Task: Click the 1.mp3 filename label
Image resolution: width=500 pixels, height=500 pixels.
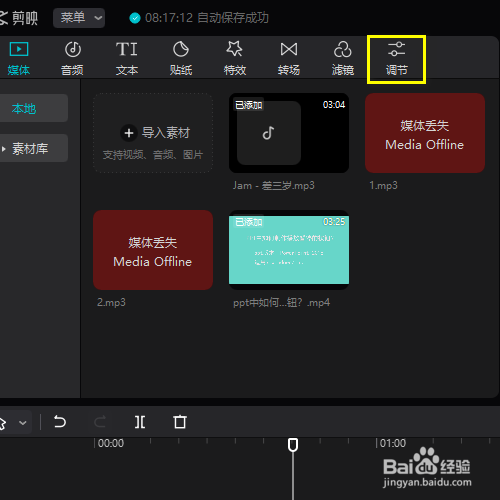Action: tap(383, 185)
